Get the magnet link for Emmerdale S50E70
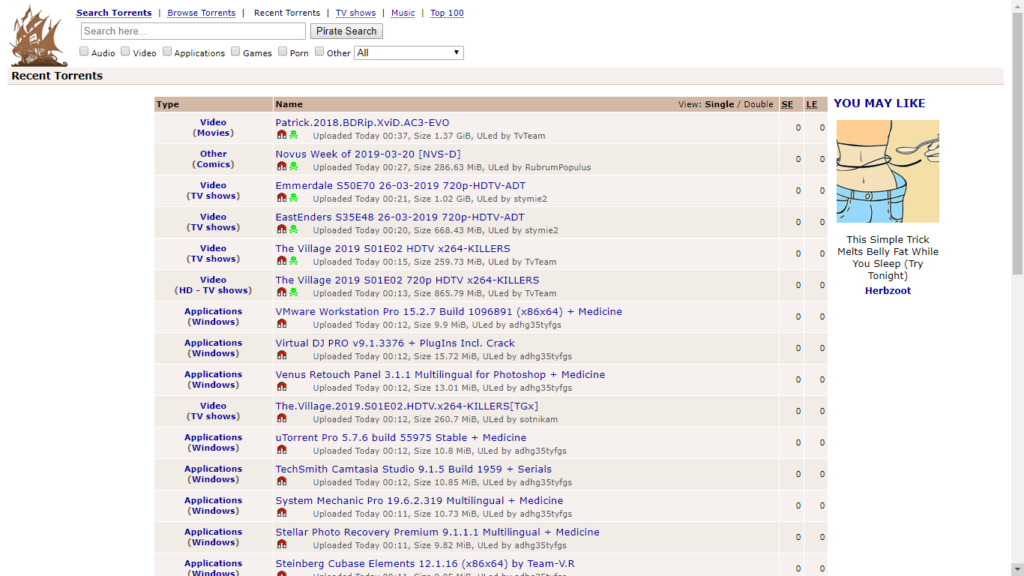 click(281, 197)
